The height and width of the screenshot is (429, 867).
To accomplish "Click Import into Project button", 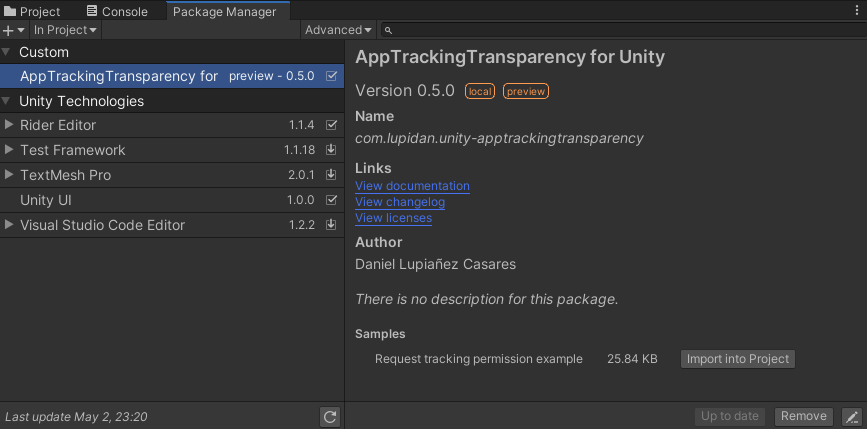I will click(x=738, y=359).
